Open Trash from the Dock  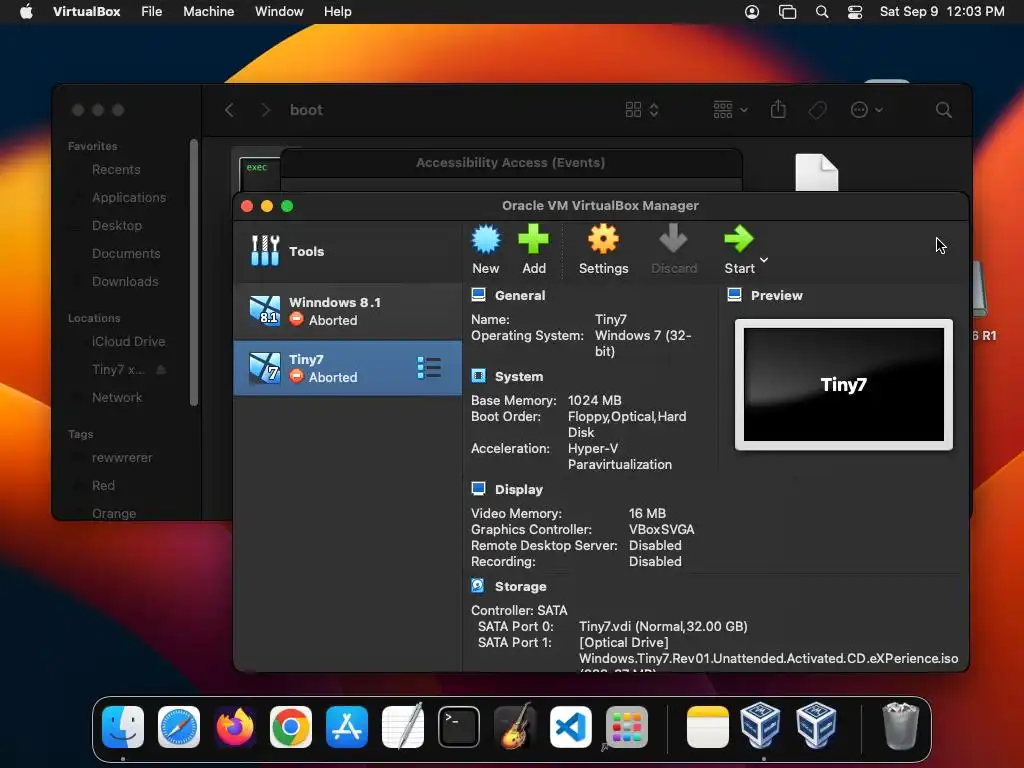(x=901, y=726)
